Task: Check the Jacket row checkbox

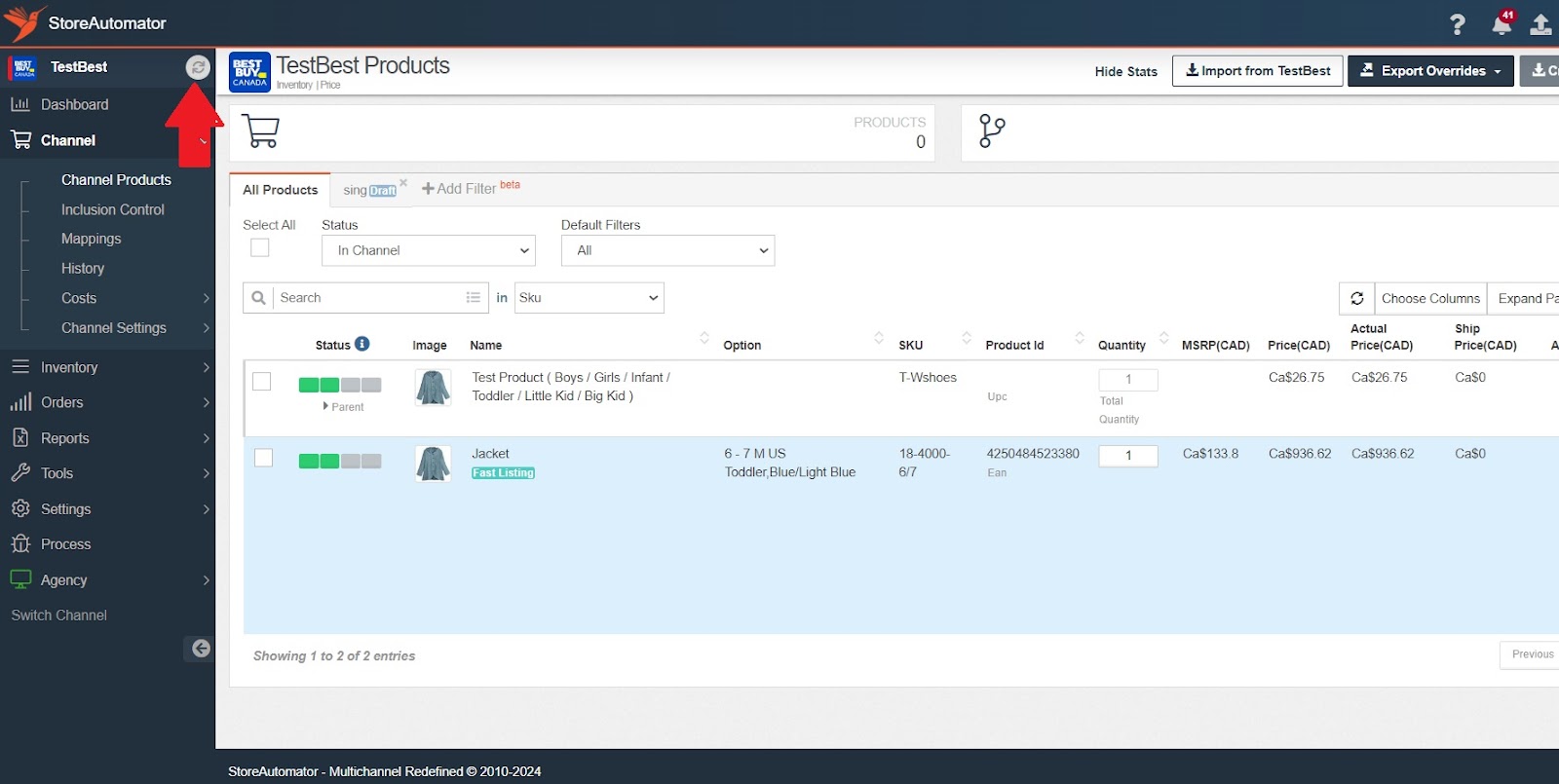Action: pyautogui.click(x=263, y=458)
